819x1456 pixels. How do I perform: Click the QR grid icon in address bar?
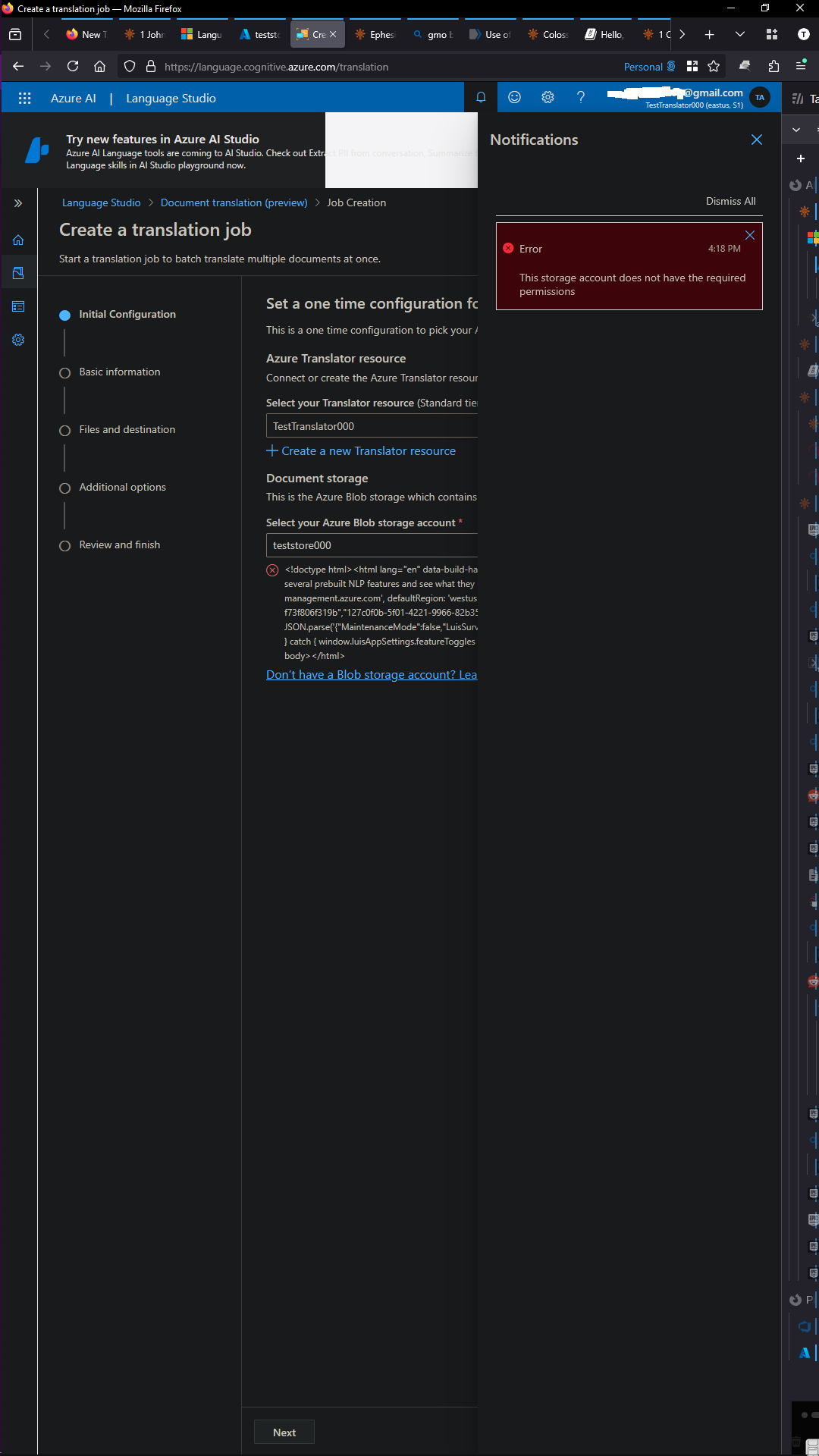pos(692,66)
